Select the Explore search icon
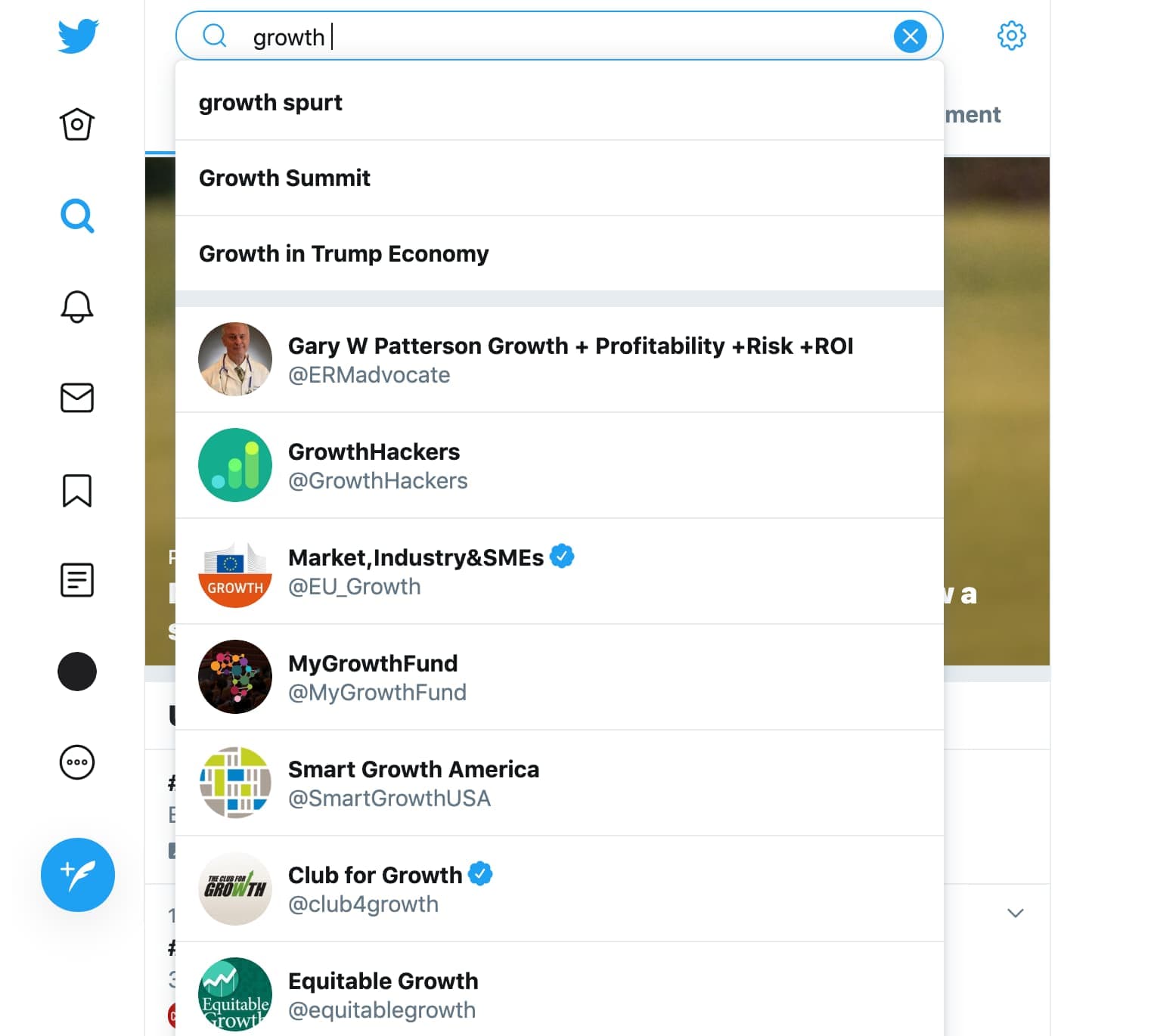 click(x=76, y=216)
